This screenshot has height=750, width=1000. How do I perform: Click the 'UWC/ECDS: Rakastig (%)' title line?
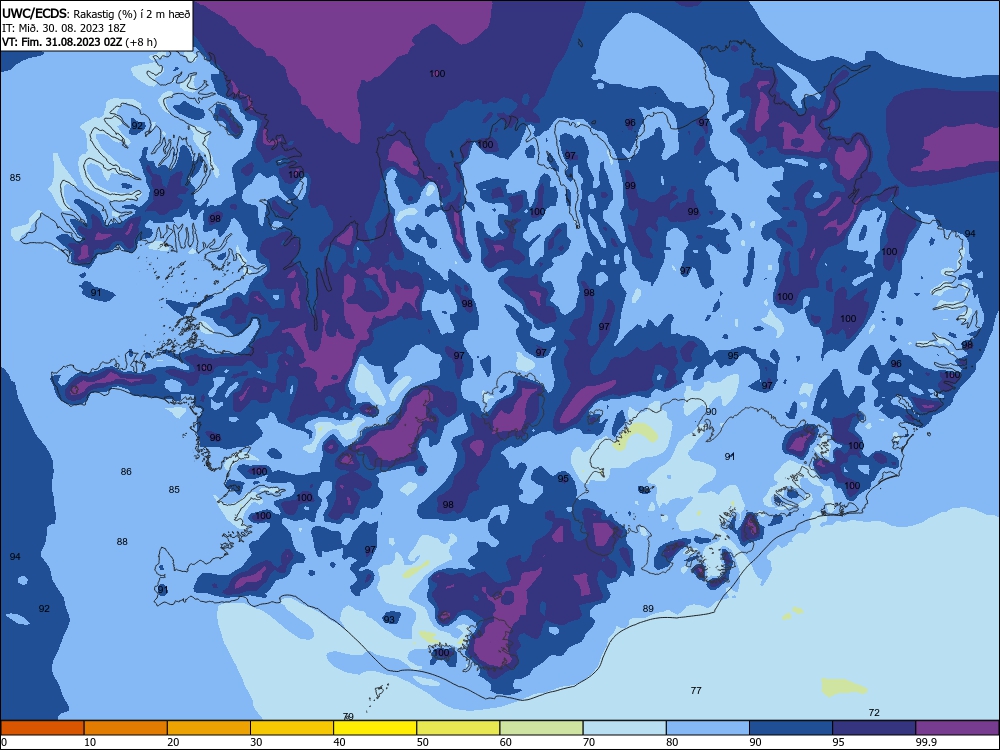(96, 13)
